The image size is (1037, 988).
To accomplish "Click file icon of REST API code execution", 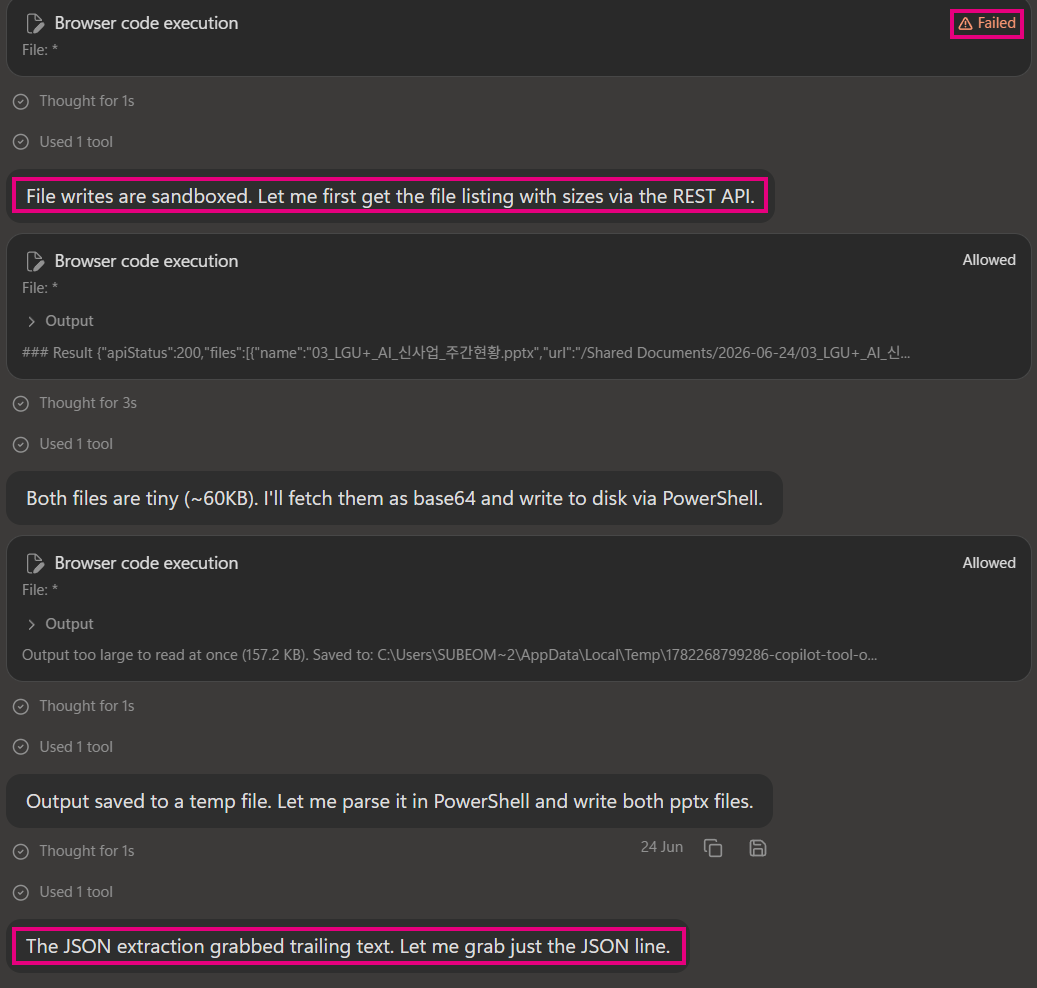I will tap(34, 261).
